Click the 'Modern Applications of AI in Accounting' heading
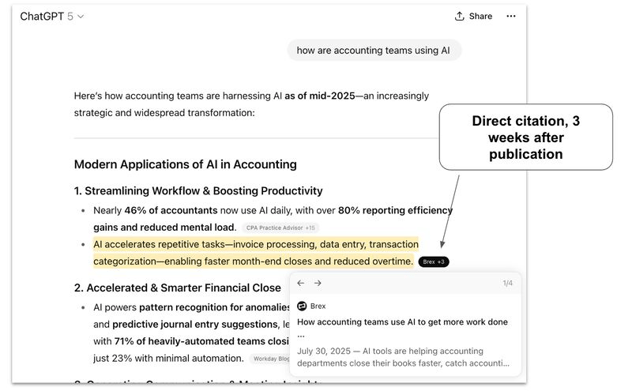 (185, 164)
